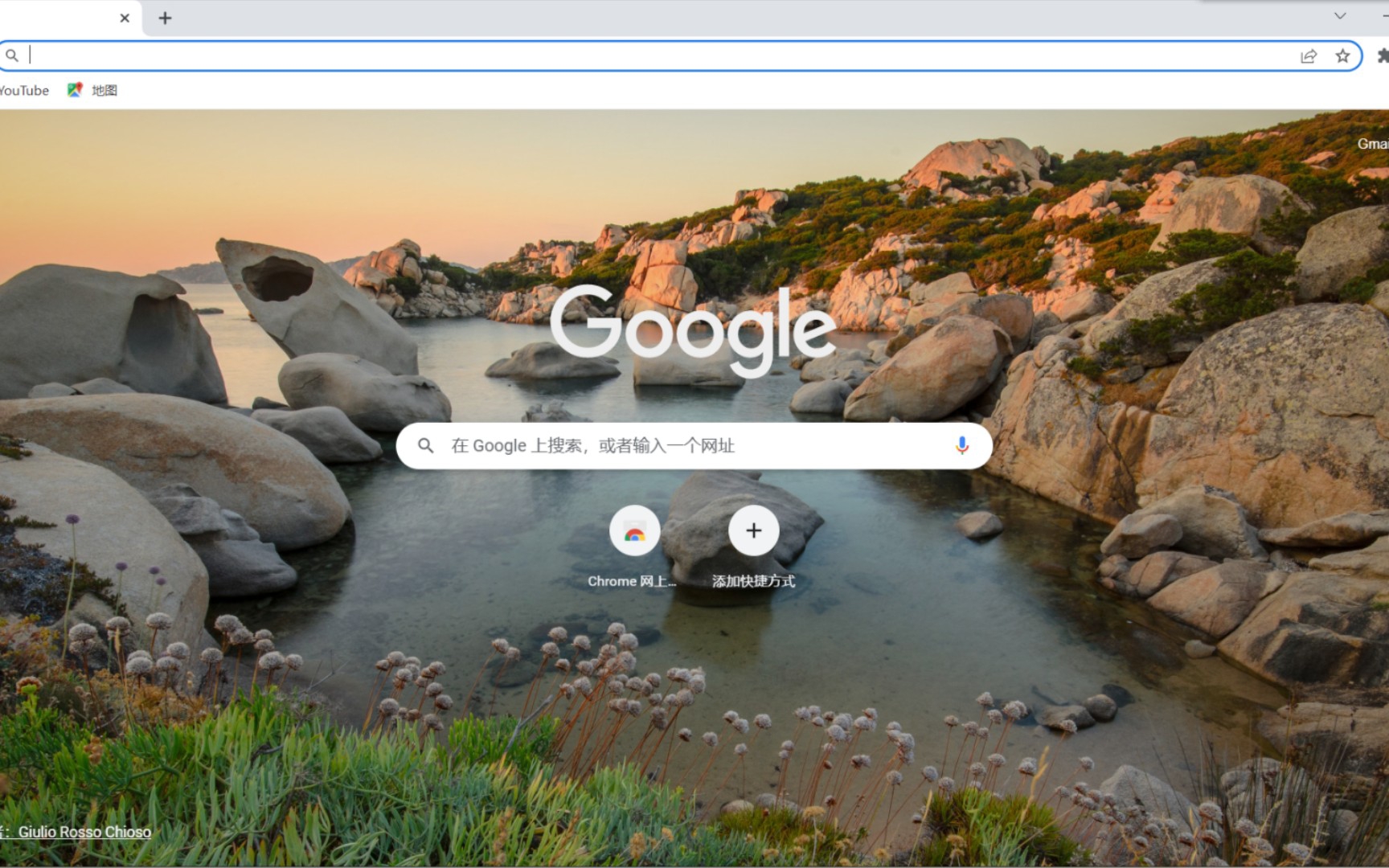Open a new tab with plus button
This screenshot has width=1389, height=868.
[165, 18]
